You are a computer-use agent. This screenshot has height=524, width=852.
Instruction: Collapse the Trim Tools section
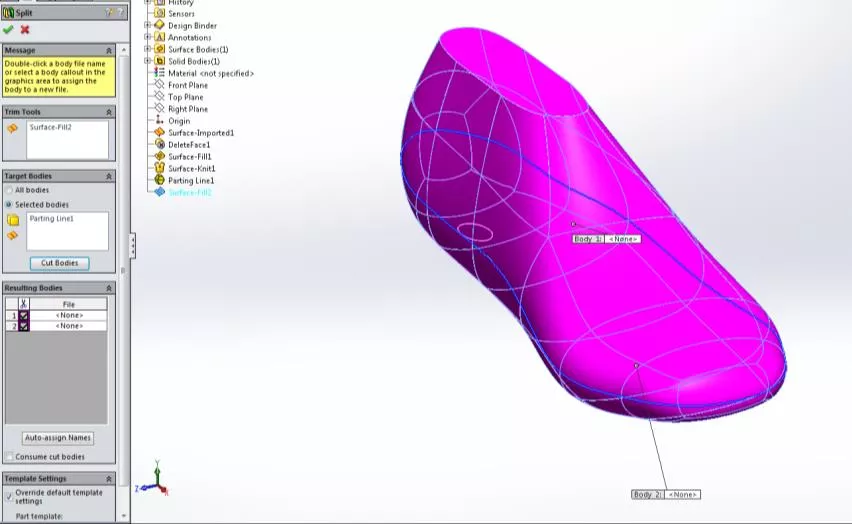pyautogui.click(x=109, y=112)
